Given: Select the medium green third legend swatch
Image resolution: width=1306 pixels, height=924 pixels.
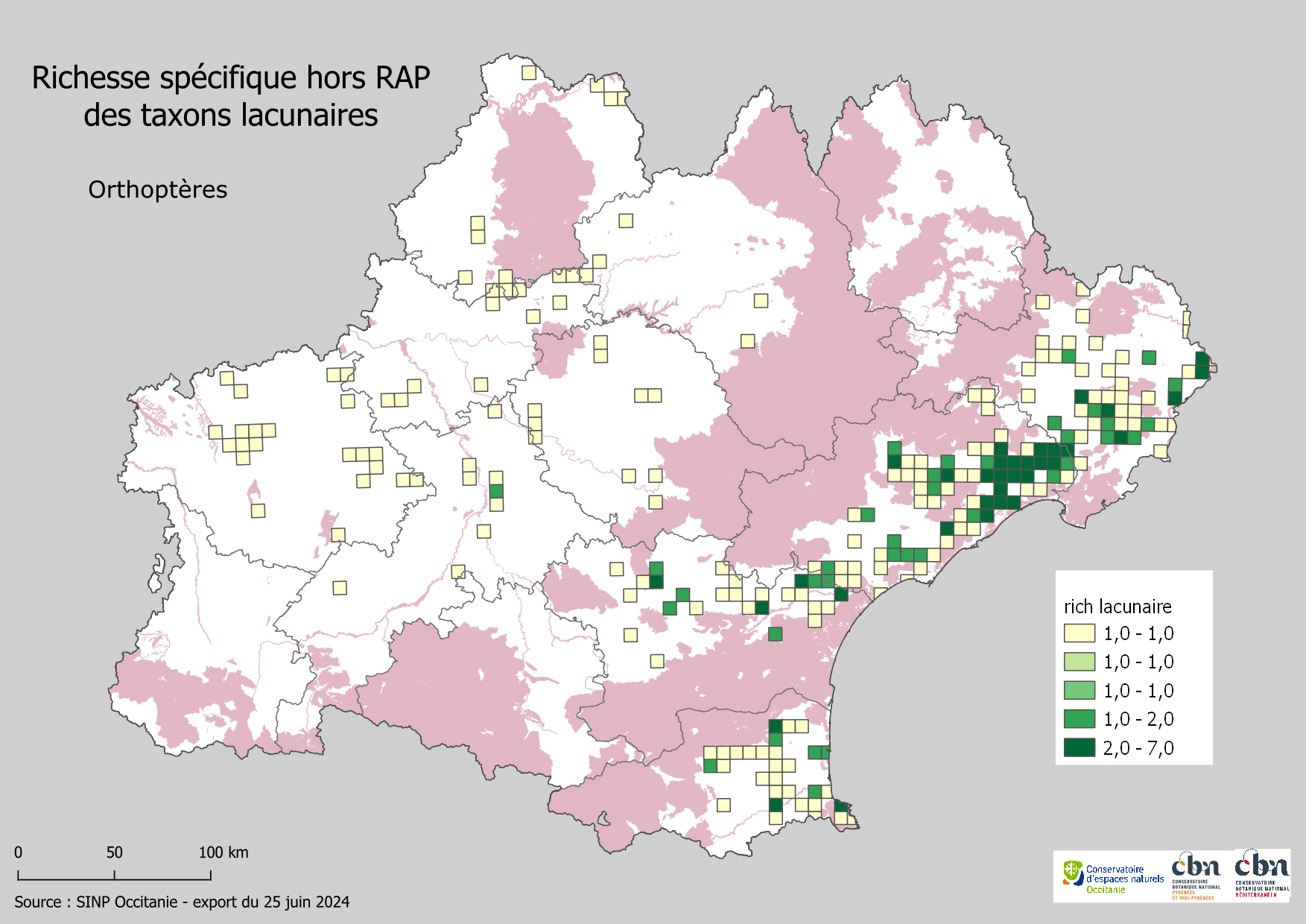Looking at the screenshot, I should [x=1079, y=691].
